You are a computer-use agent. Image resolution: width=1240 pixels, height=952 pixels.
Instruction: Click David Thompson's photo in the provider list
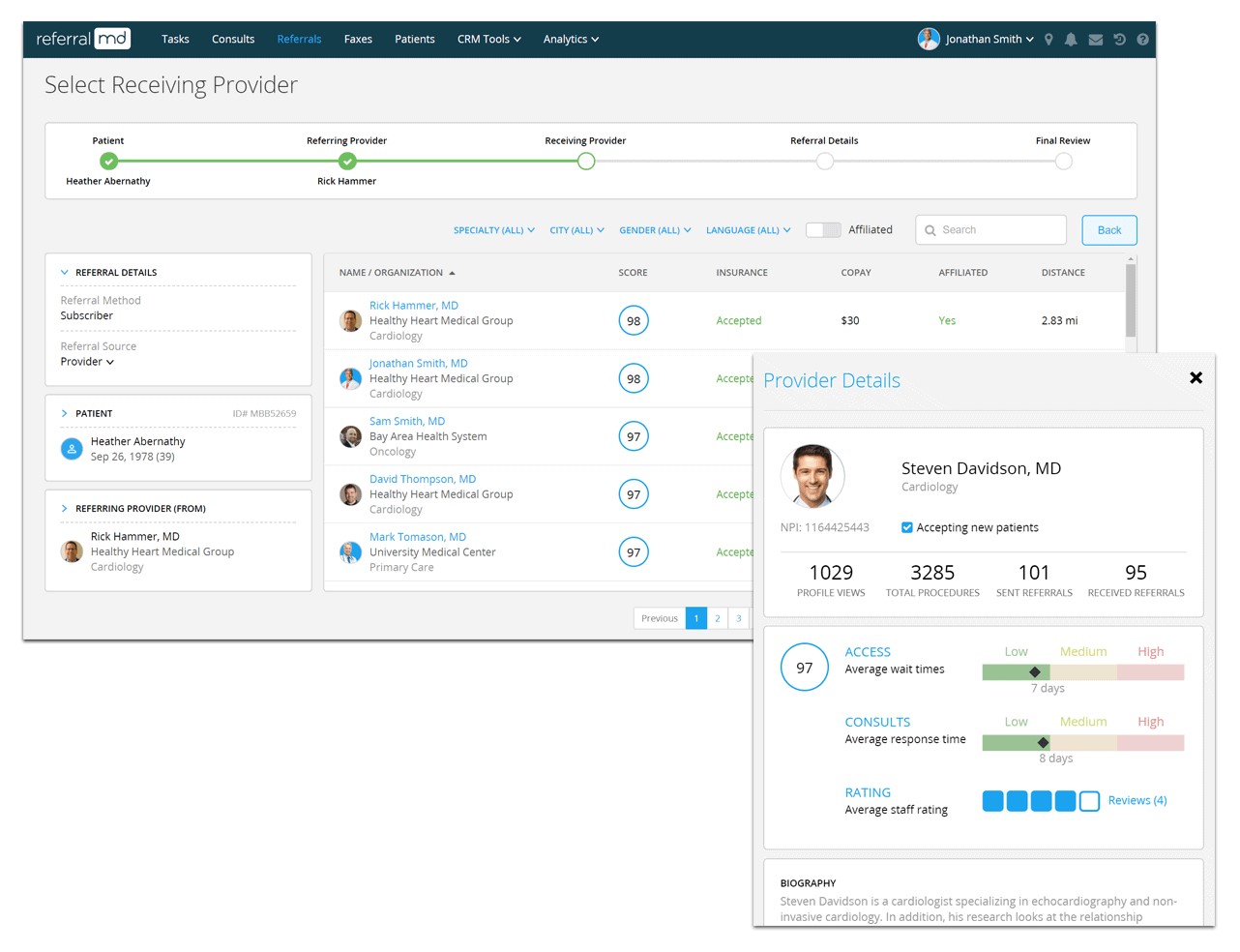point(350,494)
